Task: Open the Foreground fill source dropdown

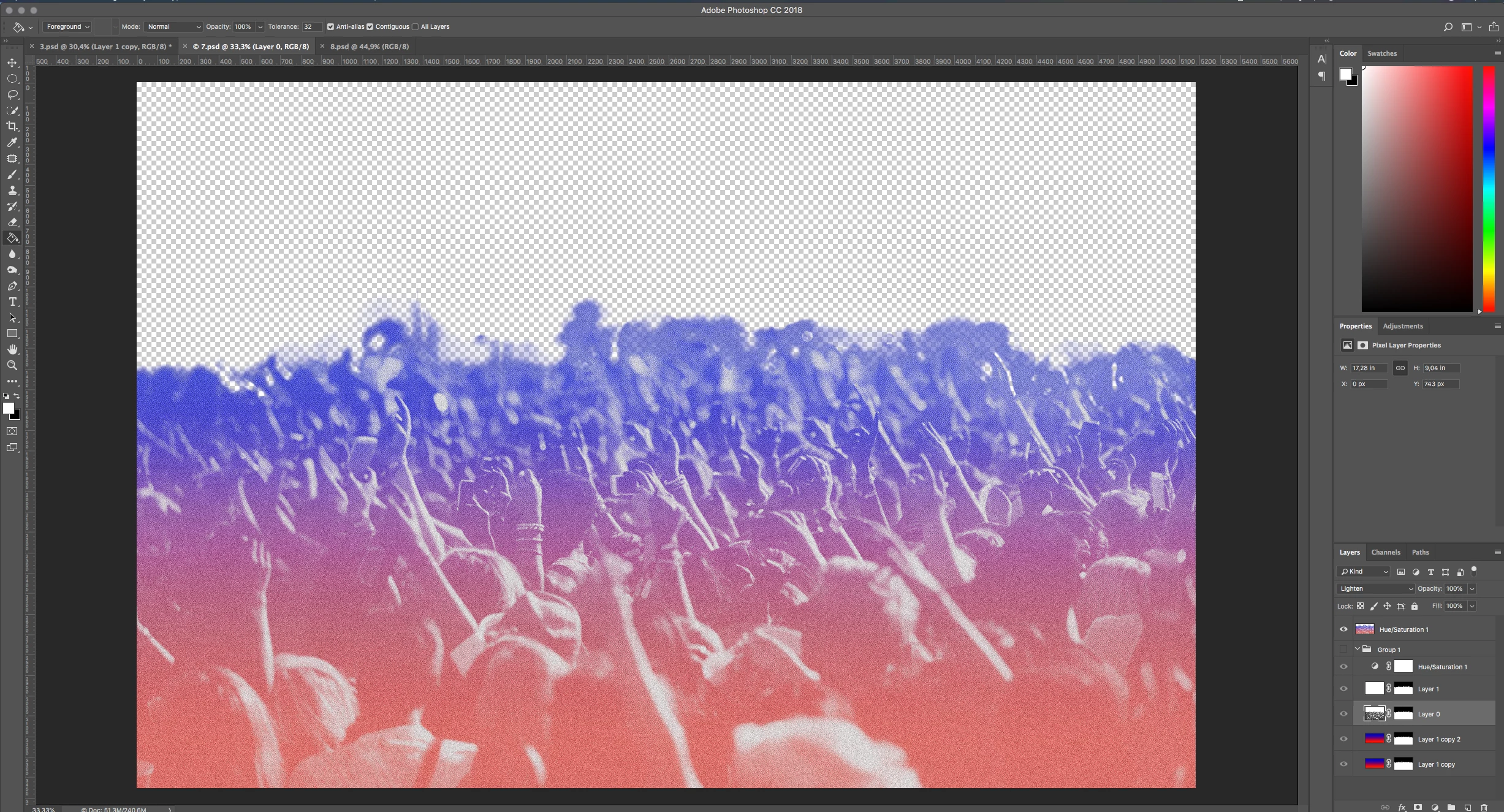Action: pyautogui.click(x=67, y=27)
